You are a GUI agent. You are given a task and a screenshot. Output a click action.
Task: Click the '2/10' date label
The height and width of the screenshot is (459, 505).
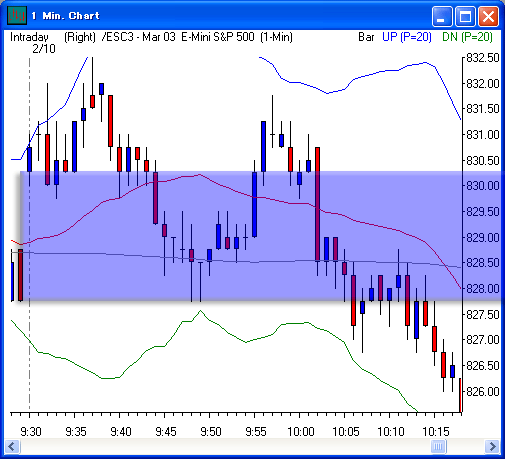click(x=44, y=49)
